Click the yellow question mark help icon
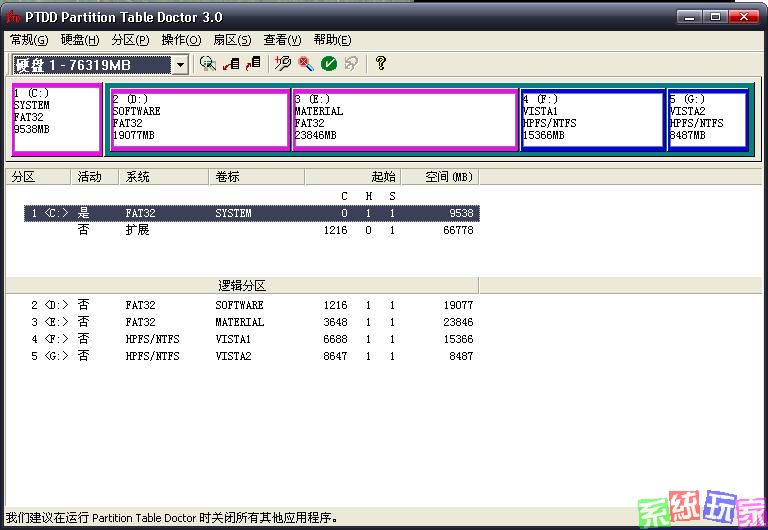The height and width of the screenshot is (530, 768). click(x=381, y=63)
